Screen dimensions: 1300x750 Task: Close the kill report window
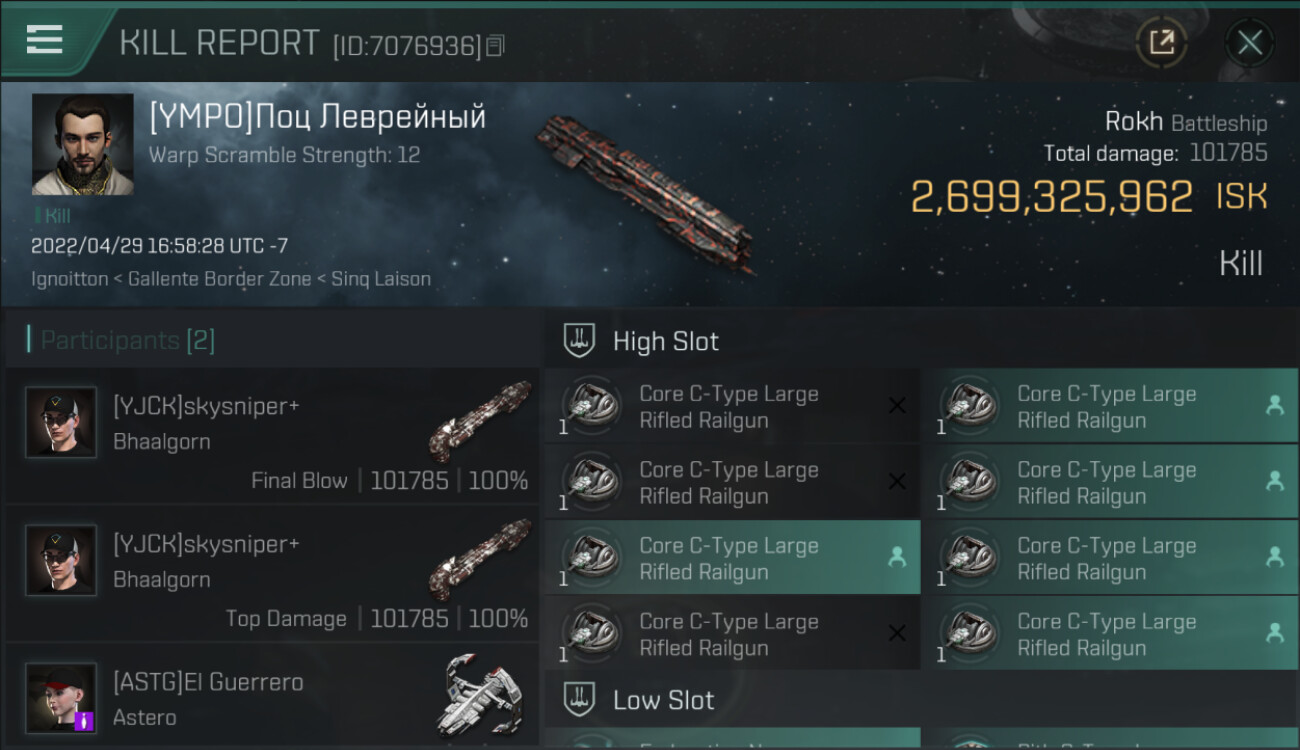[1249, 42]
